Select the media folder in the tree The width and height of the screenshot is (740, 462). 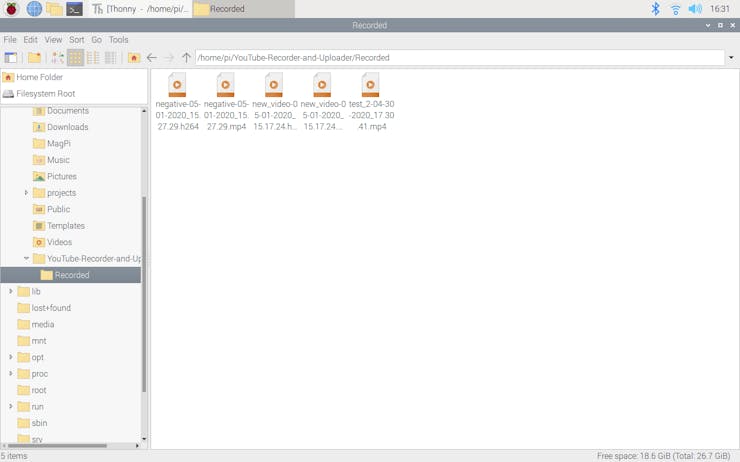42,324
